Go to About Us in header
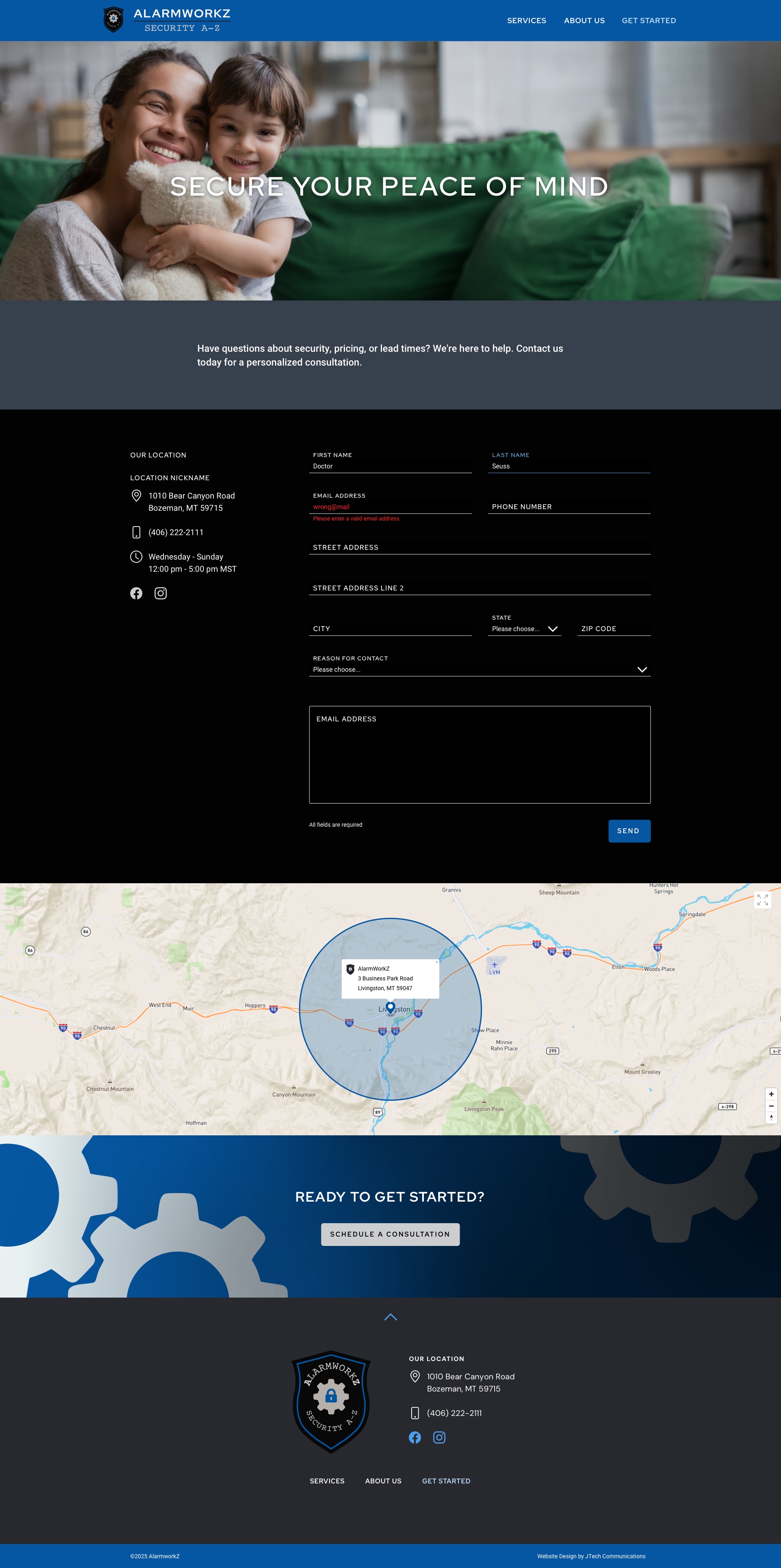The width and height of the screenshot is (781, 1568). pos(584,21)
